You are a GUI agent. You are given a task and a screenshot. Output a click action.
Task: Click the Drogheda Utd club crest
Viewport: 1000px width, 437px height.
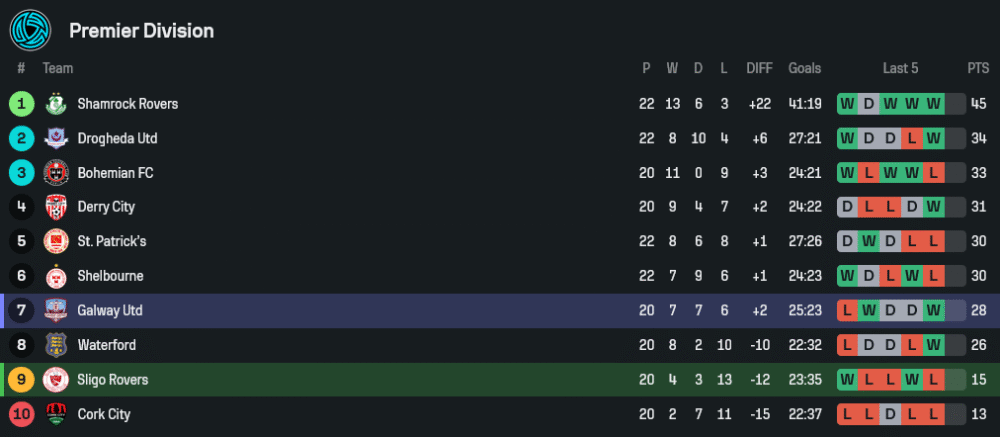click(56, 138)
